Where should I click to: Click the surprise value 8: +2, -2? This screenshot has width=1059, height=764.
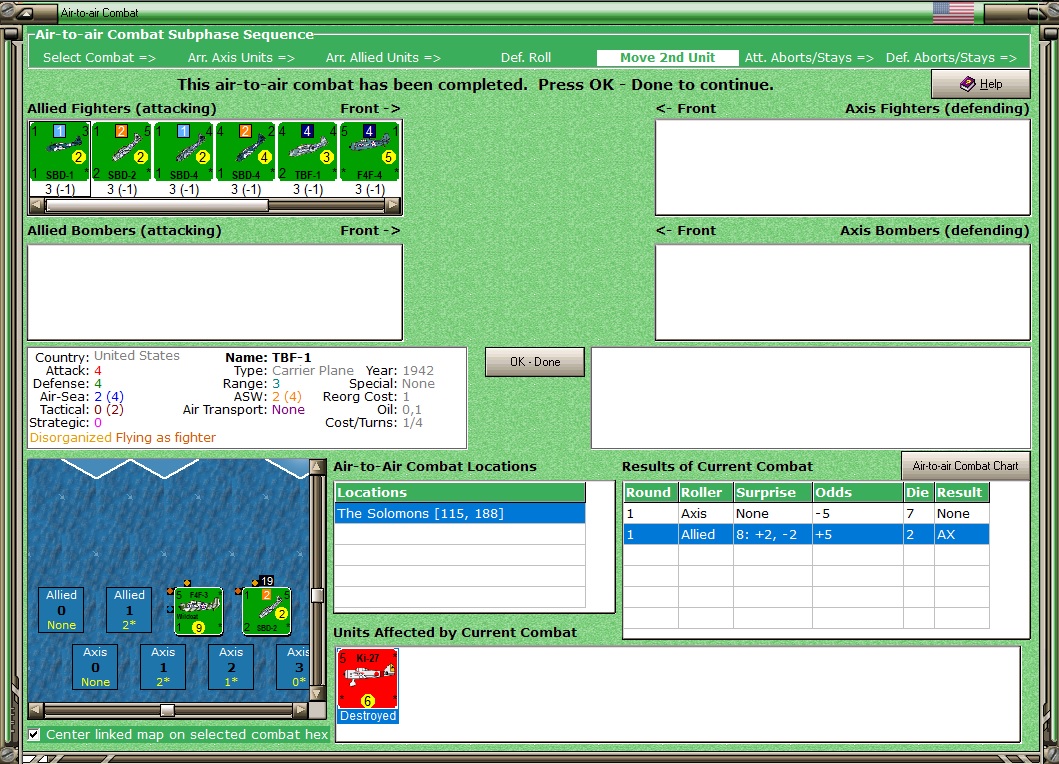pyautogui.click(x=773, y=534)
